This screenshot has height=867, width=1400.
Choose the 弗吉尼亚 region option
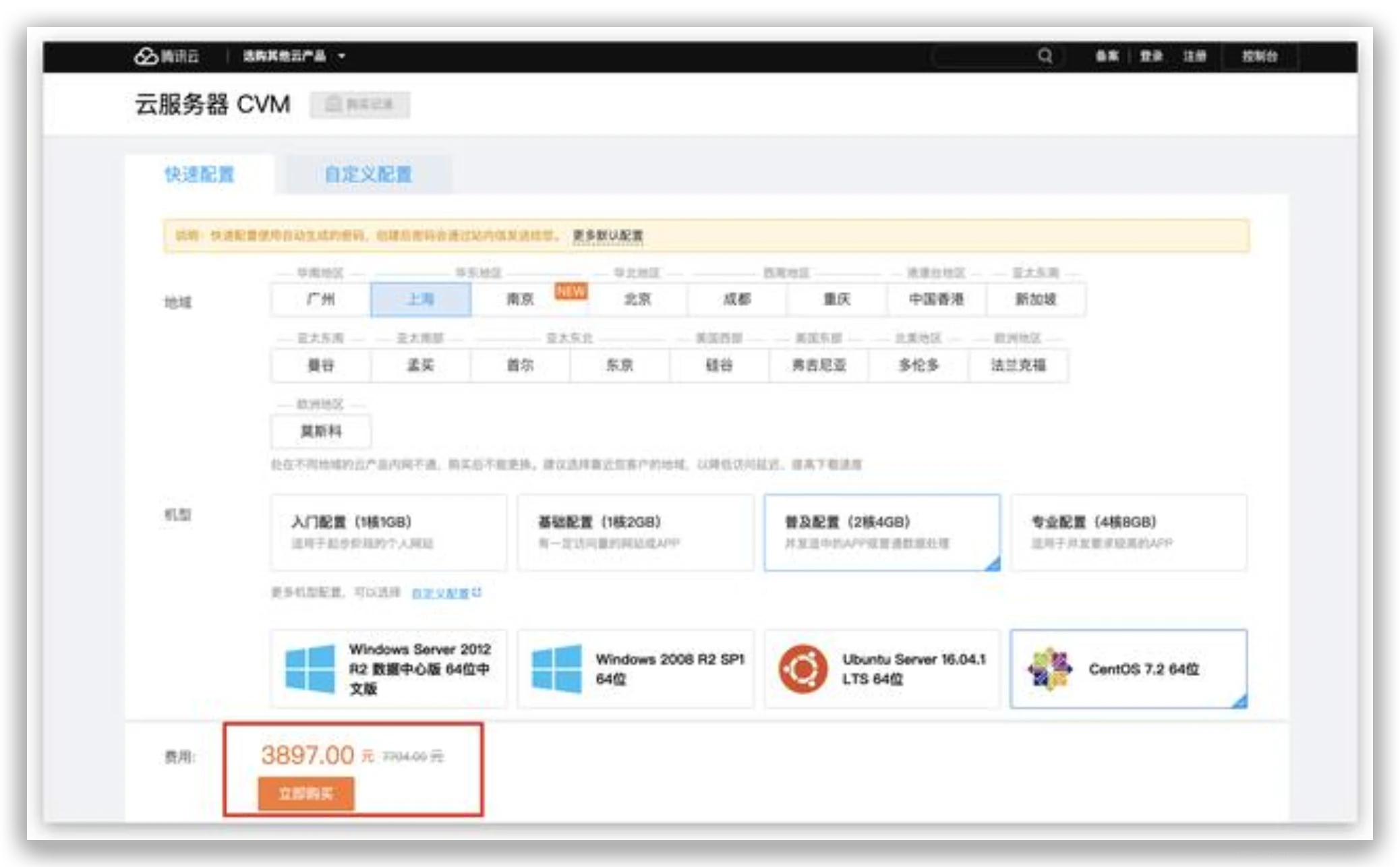tap(819, 365)
